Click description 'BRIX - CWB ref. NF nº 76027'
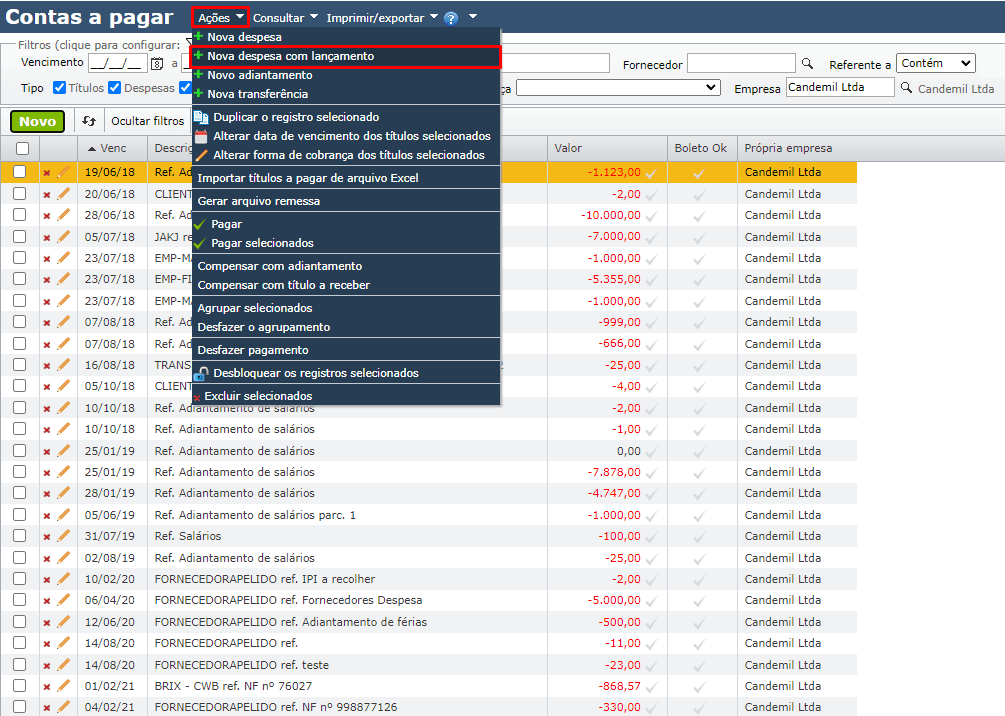1005x716 pixels. 233,686
